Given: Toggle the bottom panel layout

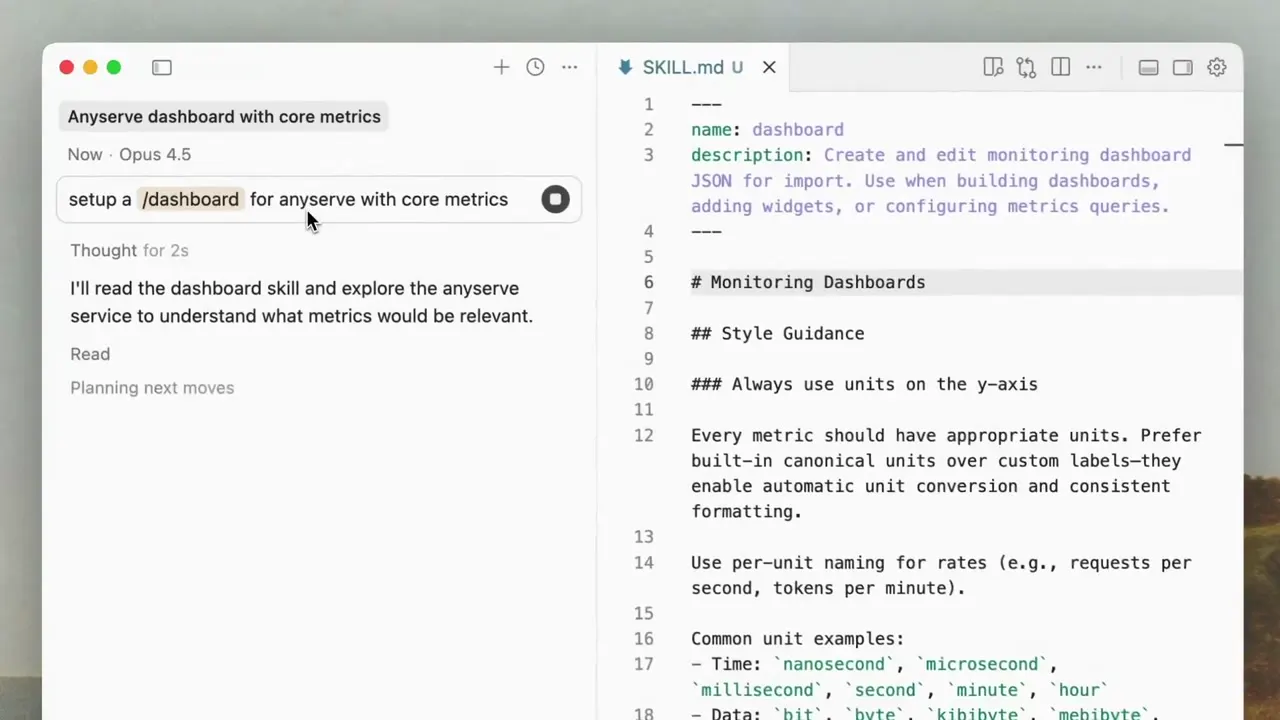Looking at the screenshot, I should (1149, 67).
